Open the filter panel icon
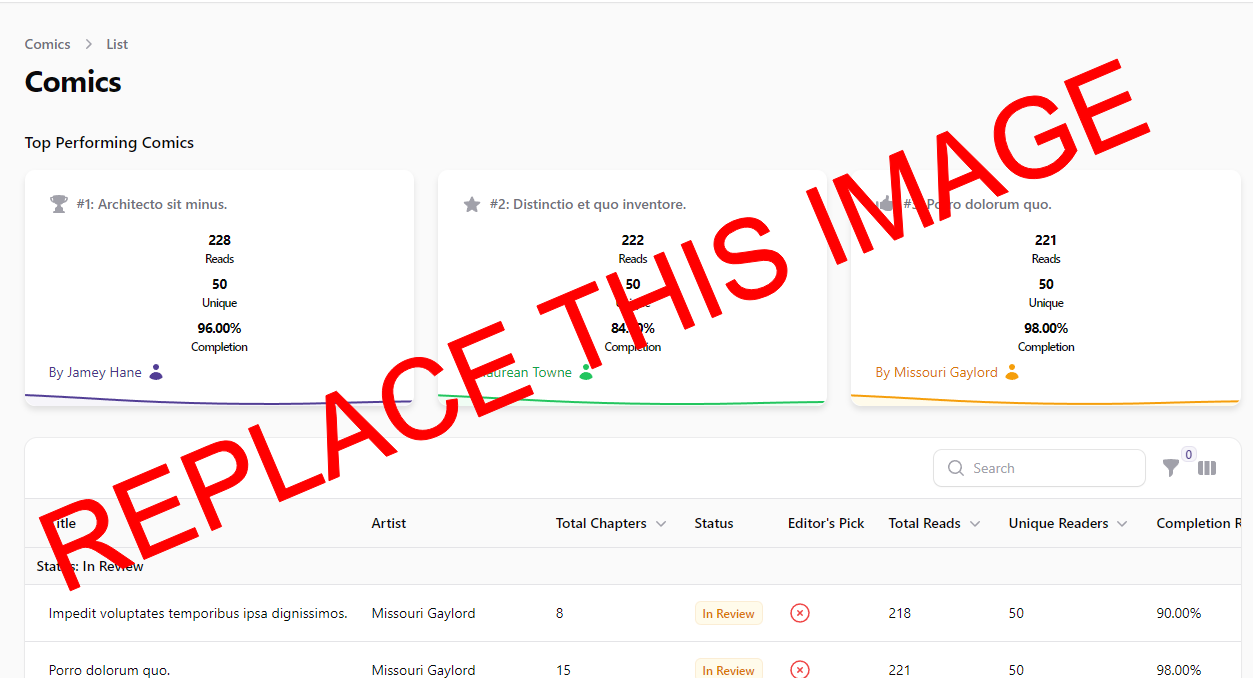Screen dimensions: 1253x678 point(1171,467)
